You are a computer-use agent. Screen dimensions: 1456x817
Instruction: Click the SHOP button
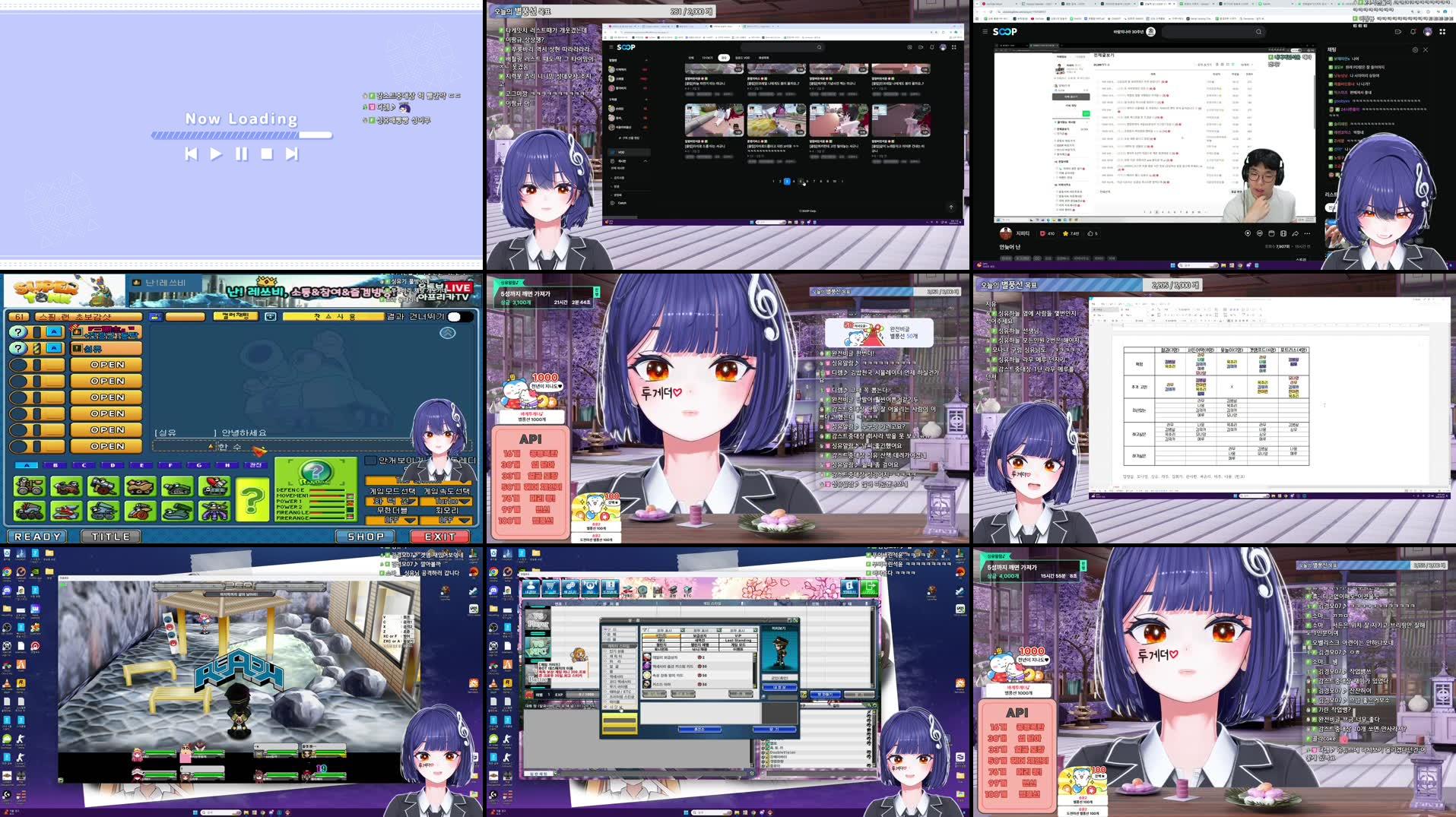(x=366, y=536)
